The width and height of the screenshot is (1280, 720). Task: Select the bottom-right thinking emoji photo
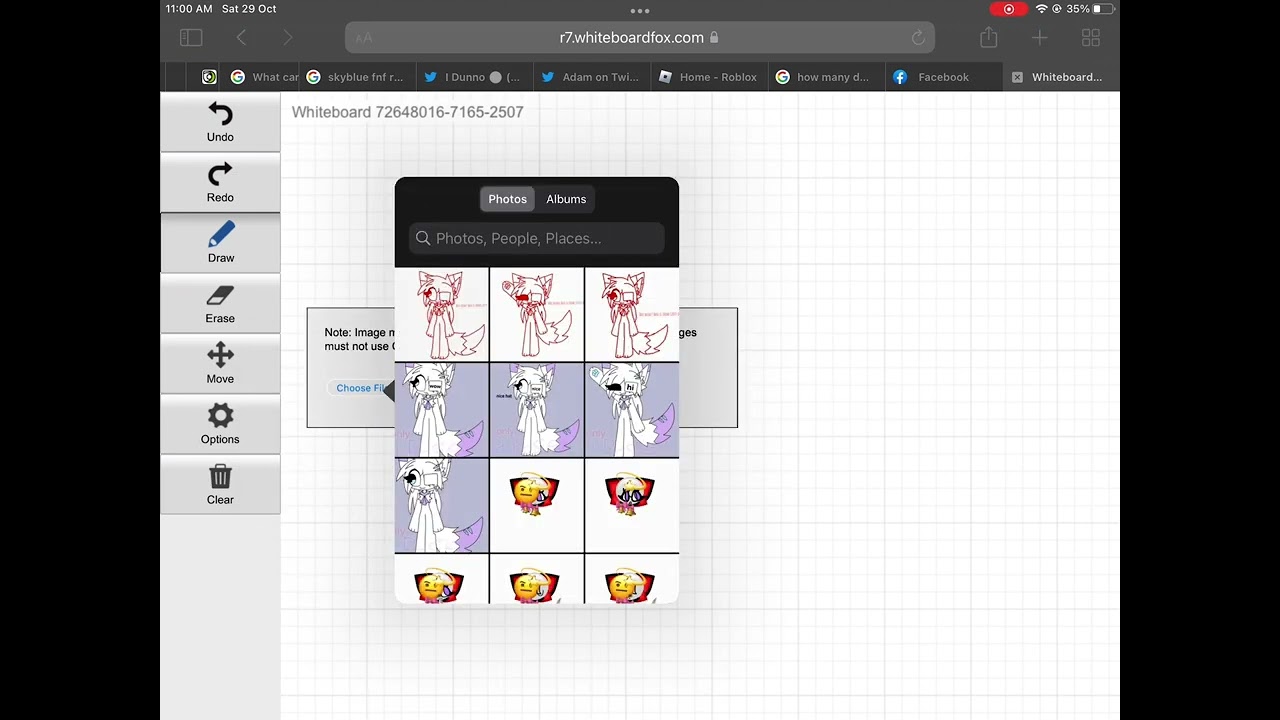tap(632, 579)
